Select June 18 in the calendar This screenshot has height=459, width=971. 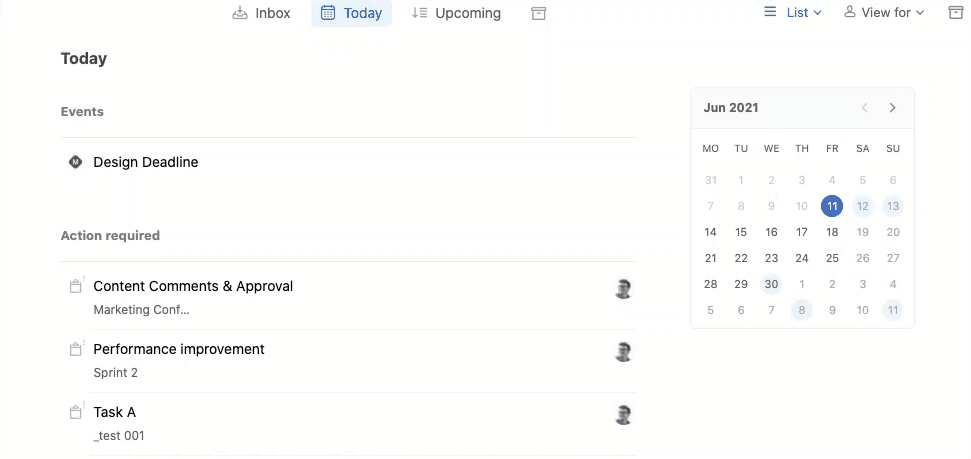click(832, 232)
